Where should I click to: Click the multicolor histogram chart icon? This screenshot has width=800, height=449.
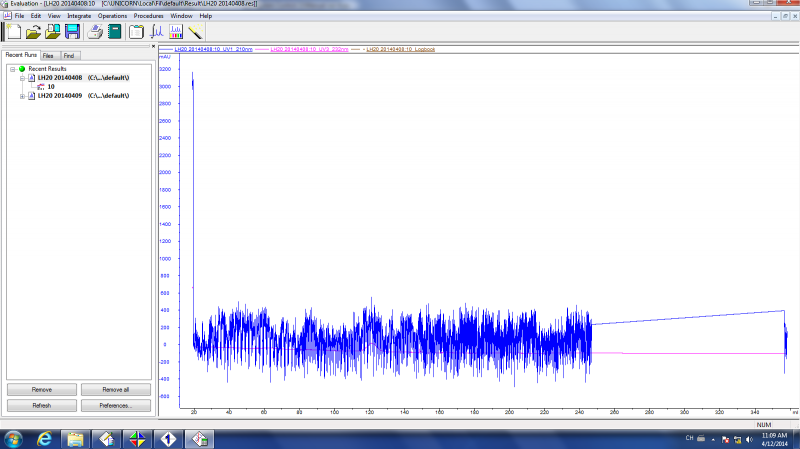pos(176,31)
